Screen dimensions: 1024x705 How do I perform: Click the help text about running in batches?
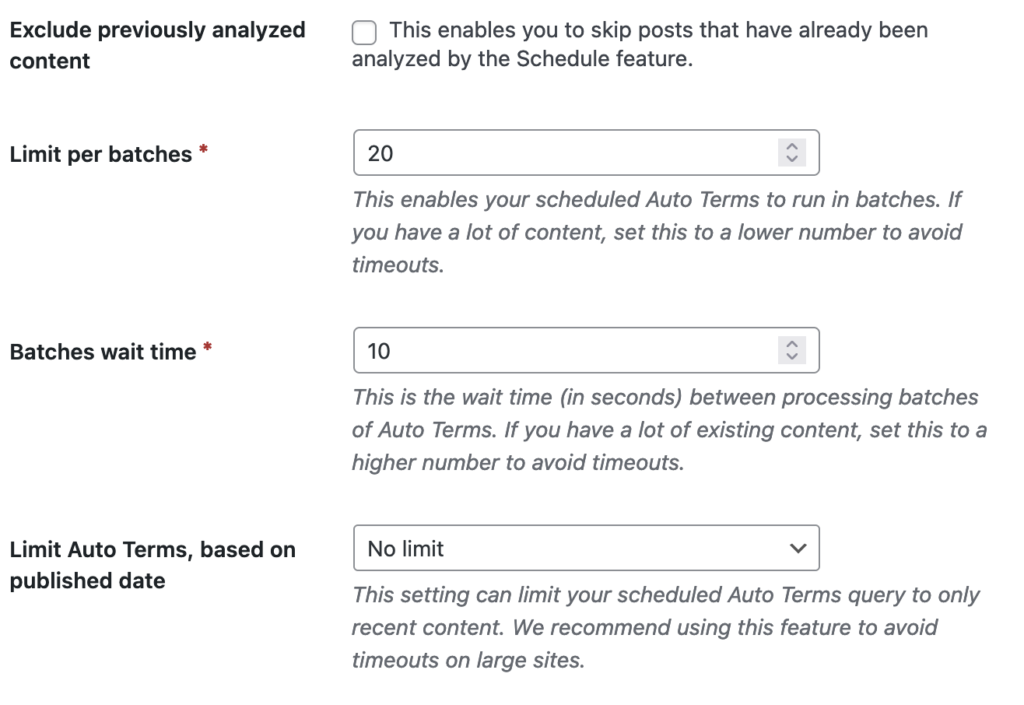point(656,232)
